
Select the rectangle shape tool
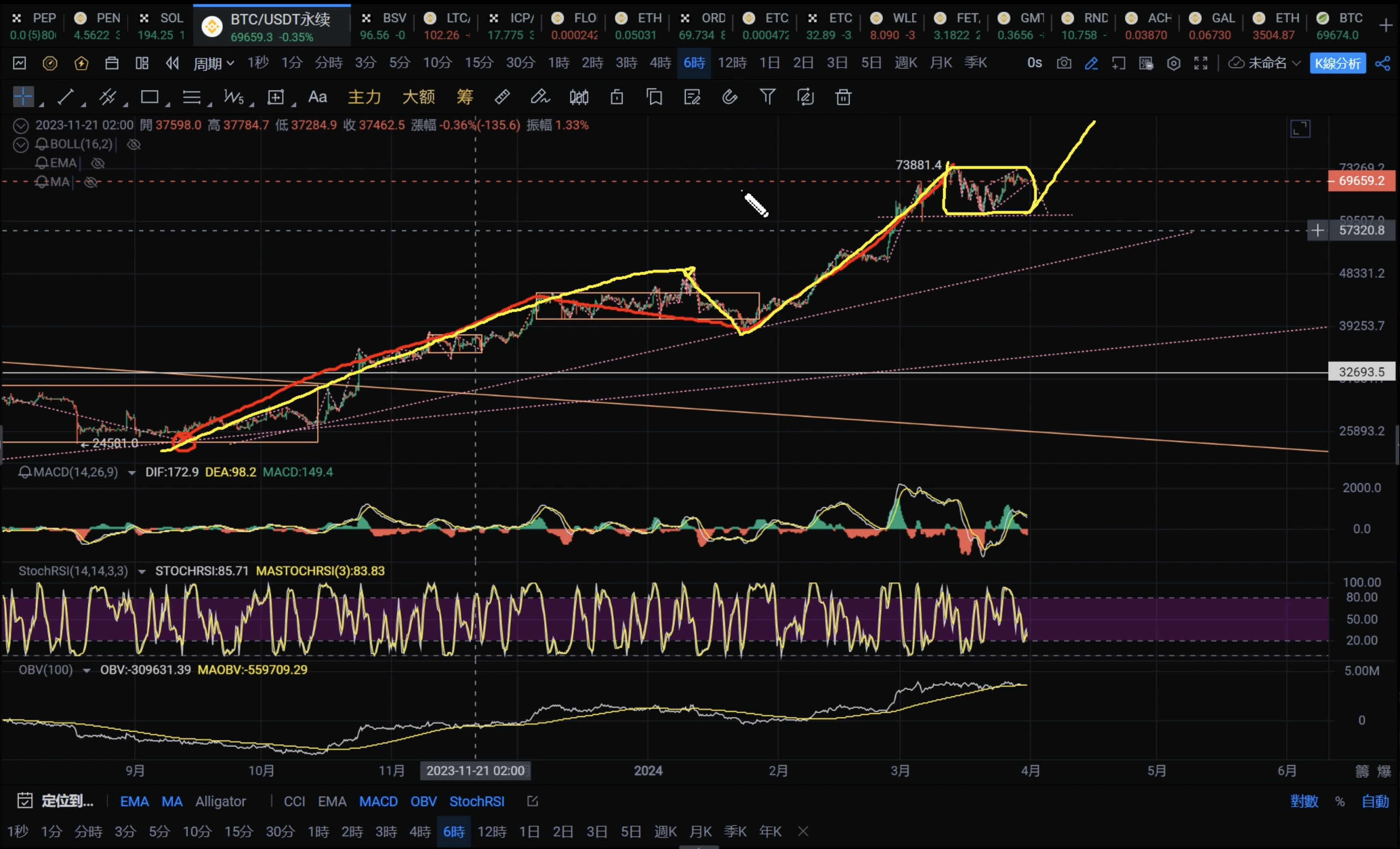(x=149, y=97)
